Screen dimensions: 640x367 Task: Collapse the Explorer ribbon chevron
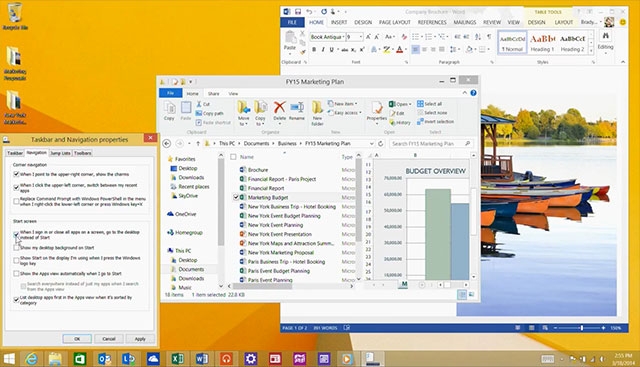coord(464,93)
